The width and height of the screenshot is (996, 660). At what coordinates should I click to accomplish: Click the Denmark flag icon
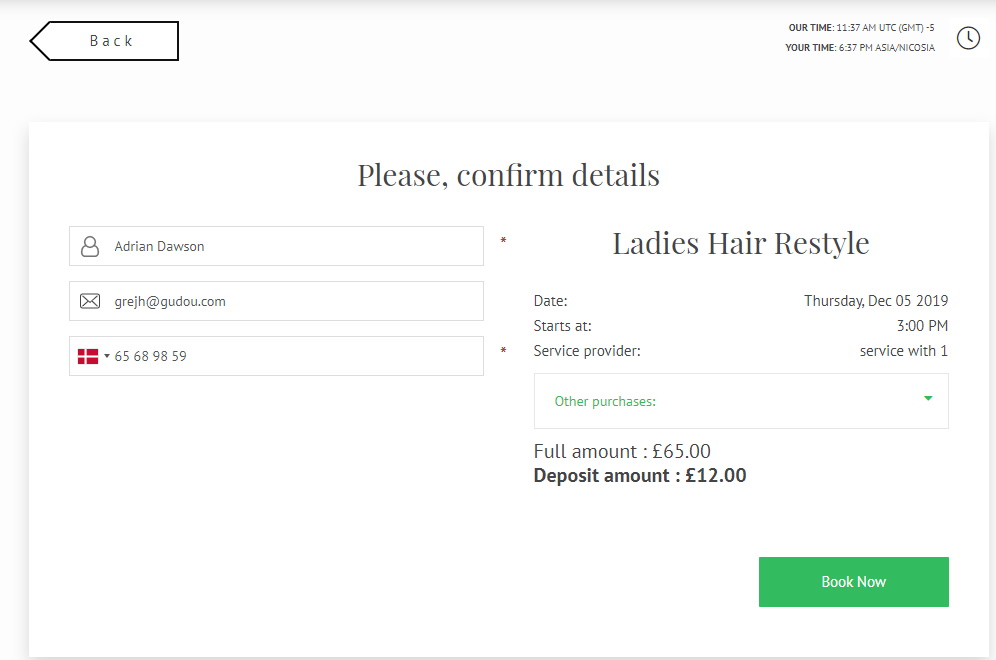pos(88,356)
